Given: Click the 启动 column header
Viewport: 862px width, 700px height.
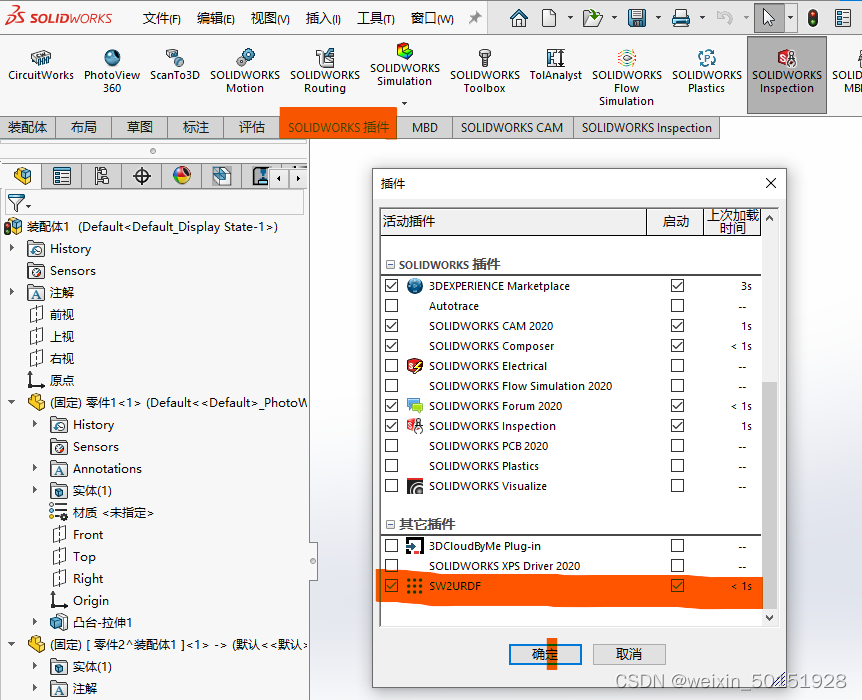Looking at the screenshot, I should [x=675, y=222].
